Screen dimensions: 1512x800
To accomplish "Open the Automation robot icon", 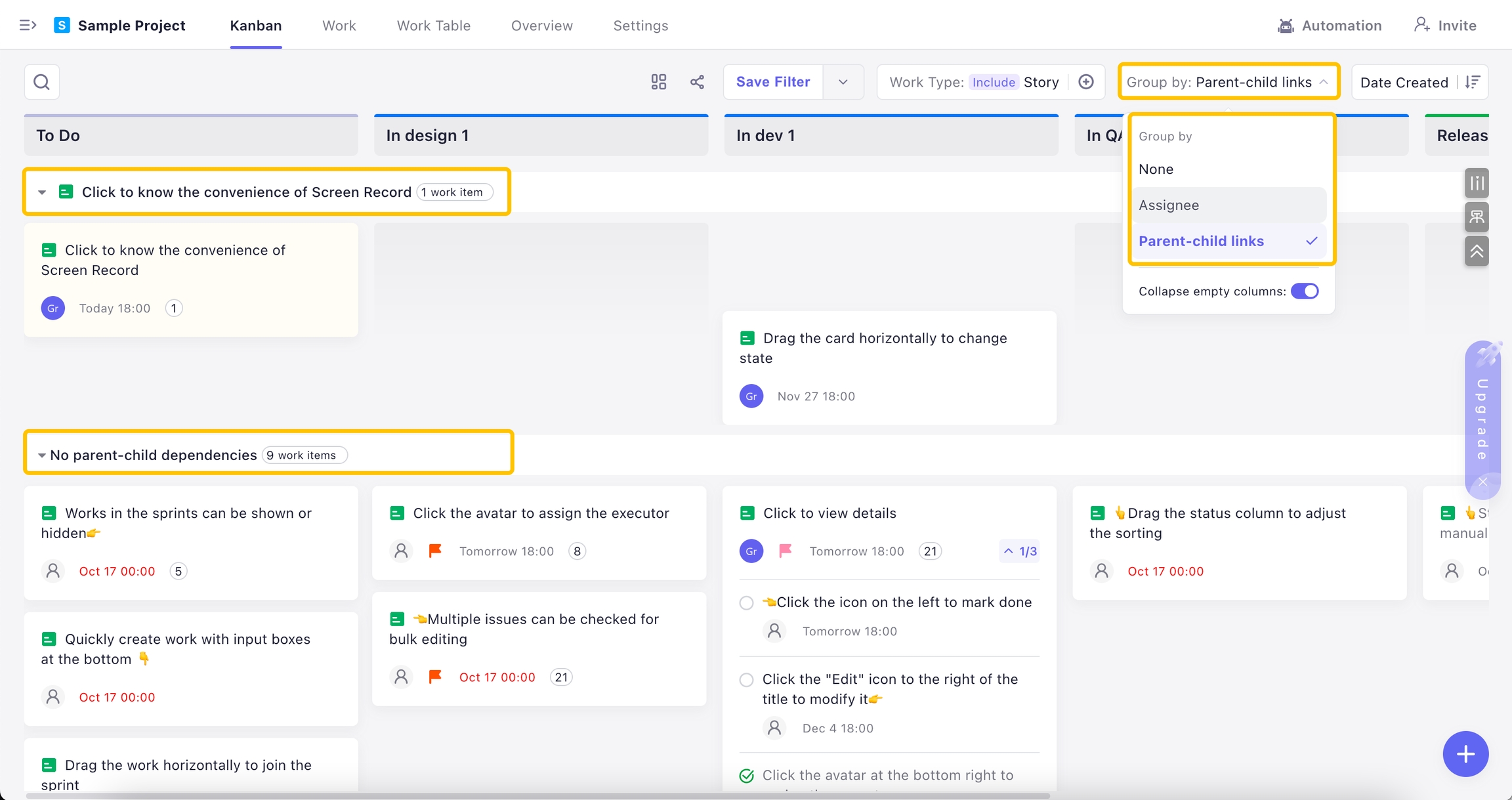I will [1286, 26].
